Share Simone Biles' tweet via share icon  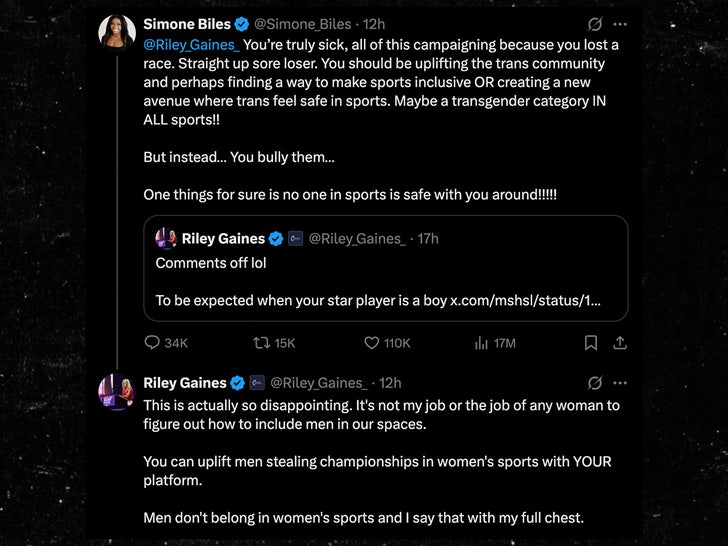click(619, 343)
